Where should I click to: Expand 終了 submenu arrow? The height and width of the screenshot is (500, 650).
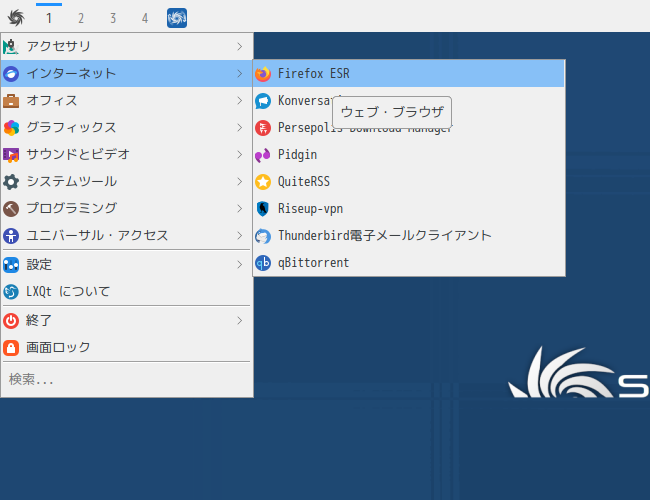pyautogui.click(x=240, y=320)
